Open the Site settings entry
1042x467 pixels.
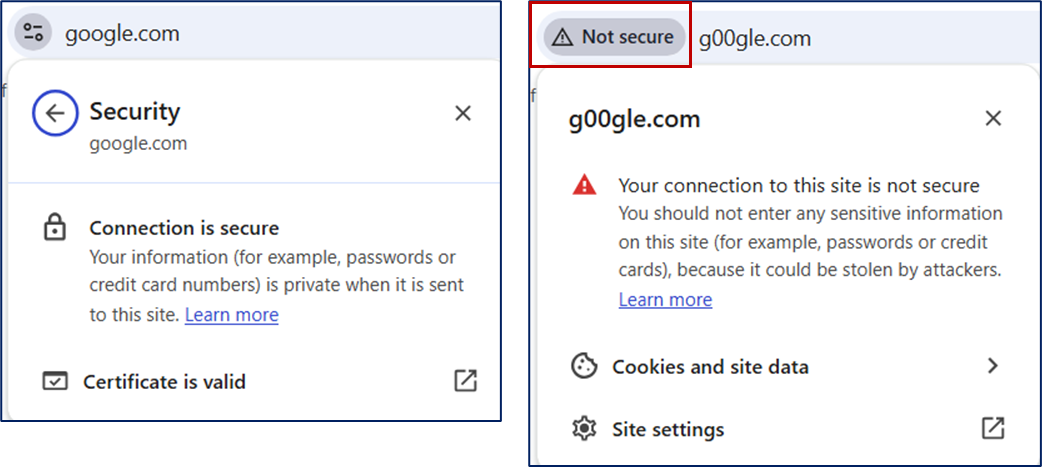pyautogui.click(x=668, y=429)
